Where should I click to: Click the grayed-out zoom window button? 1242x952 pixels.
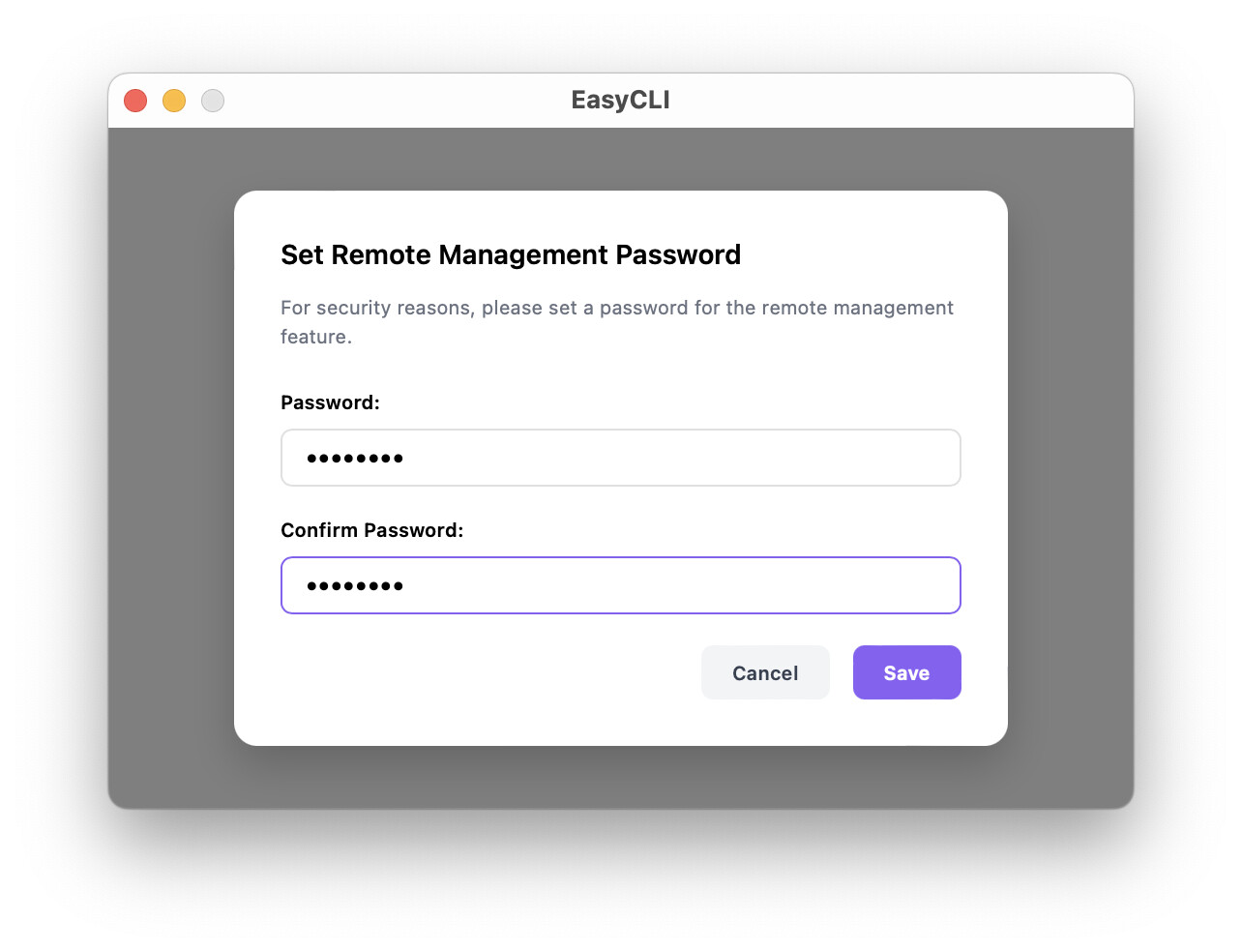[x=213, y=101]
